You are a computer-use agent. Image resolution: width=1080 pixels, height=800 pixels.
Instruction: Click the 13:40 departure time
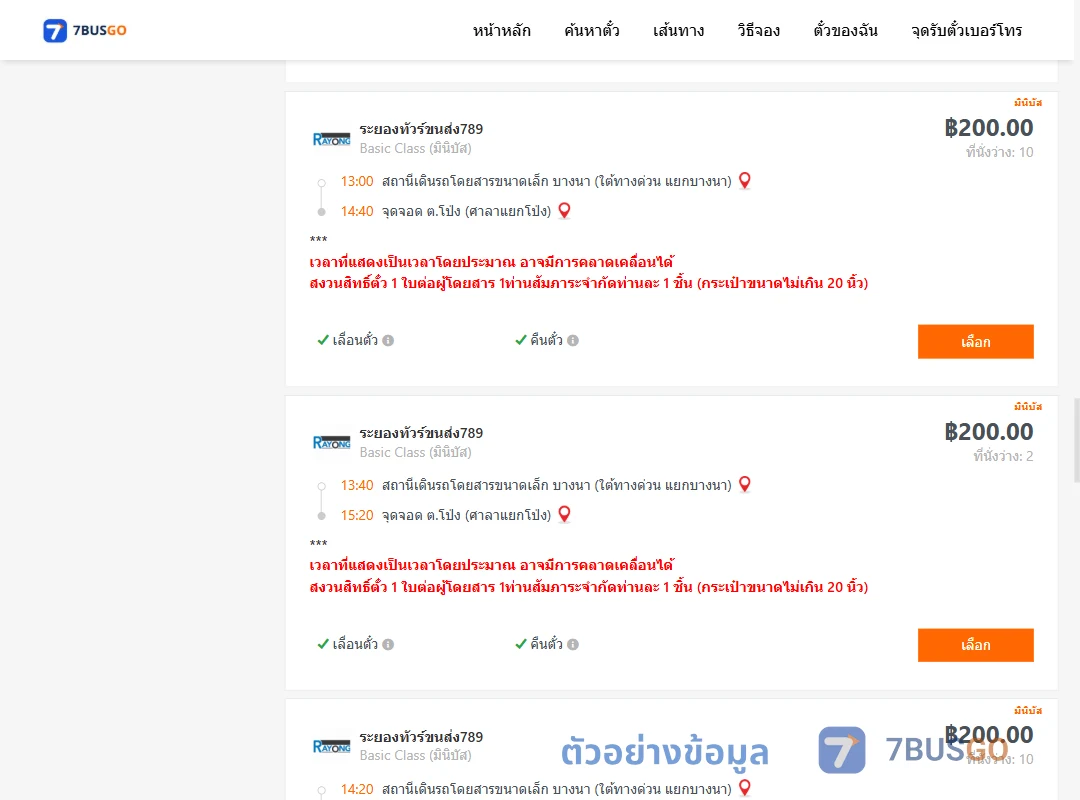pyautogui.click(x=357, y=485)
